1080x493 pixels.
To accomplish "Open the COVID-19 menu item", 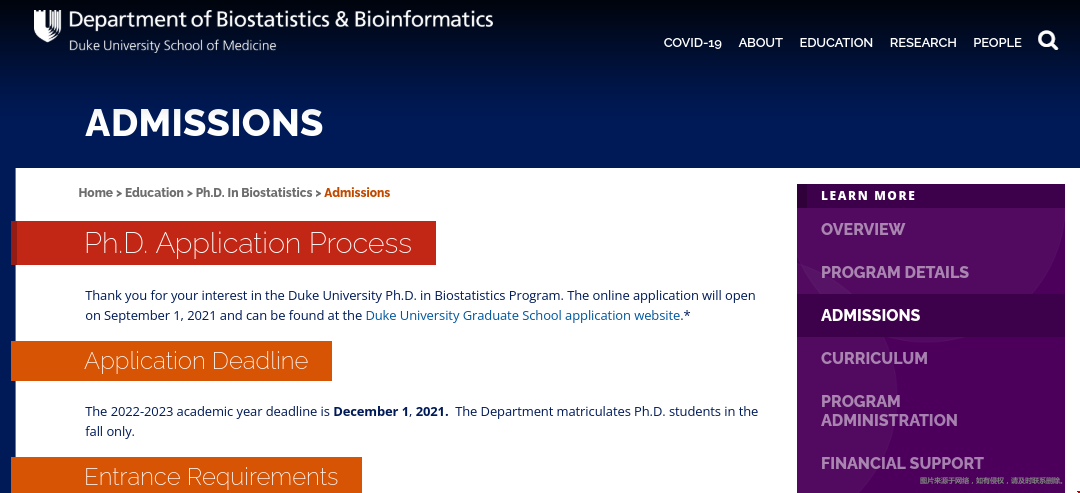I will (692, 43).
